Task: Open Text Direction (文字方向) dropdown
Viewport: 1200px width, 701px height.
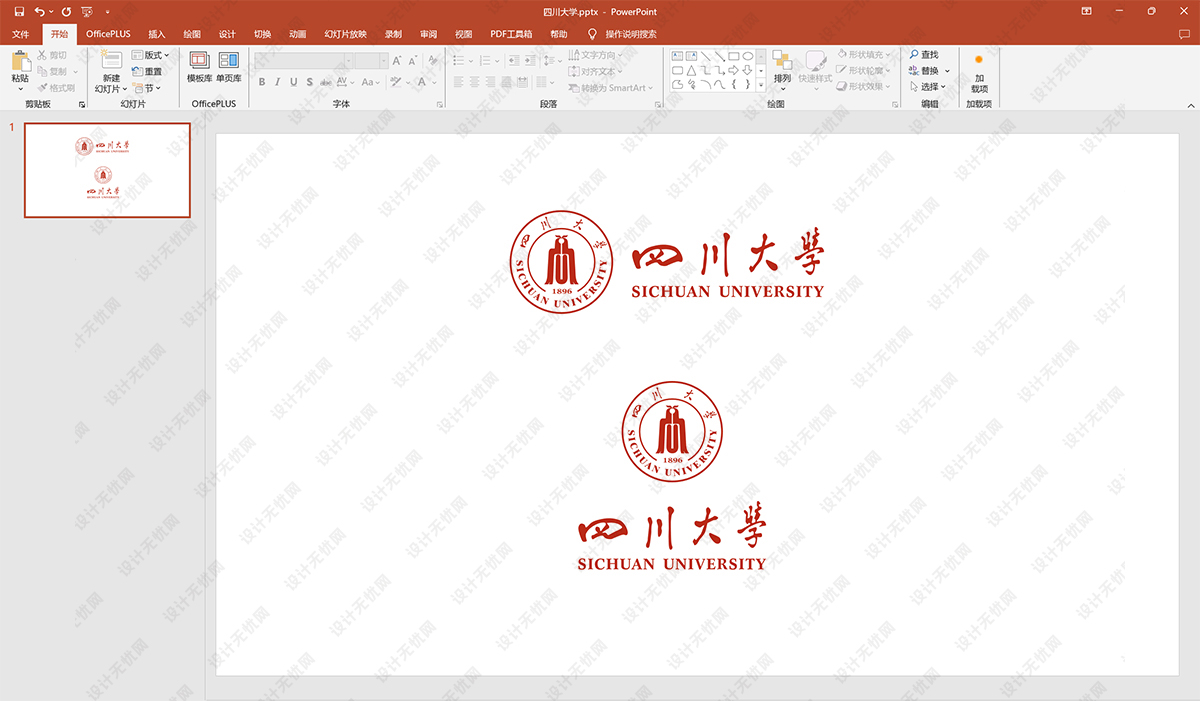Action: point(596,55)
